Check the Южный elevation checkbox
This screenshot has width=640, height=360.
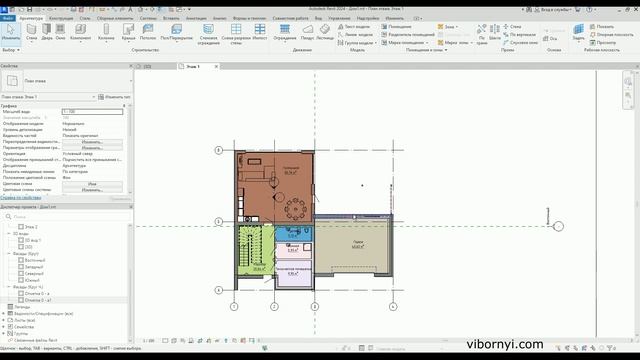click(21, 280)
